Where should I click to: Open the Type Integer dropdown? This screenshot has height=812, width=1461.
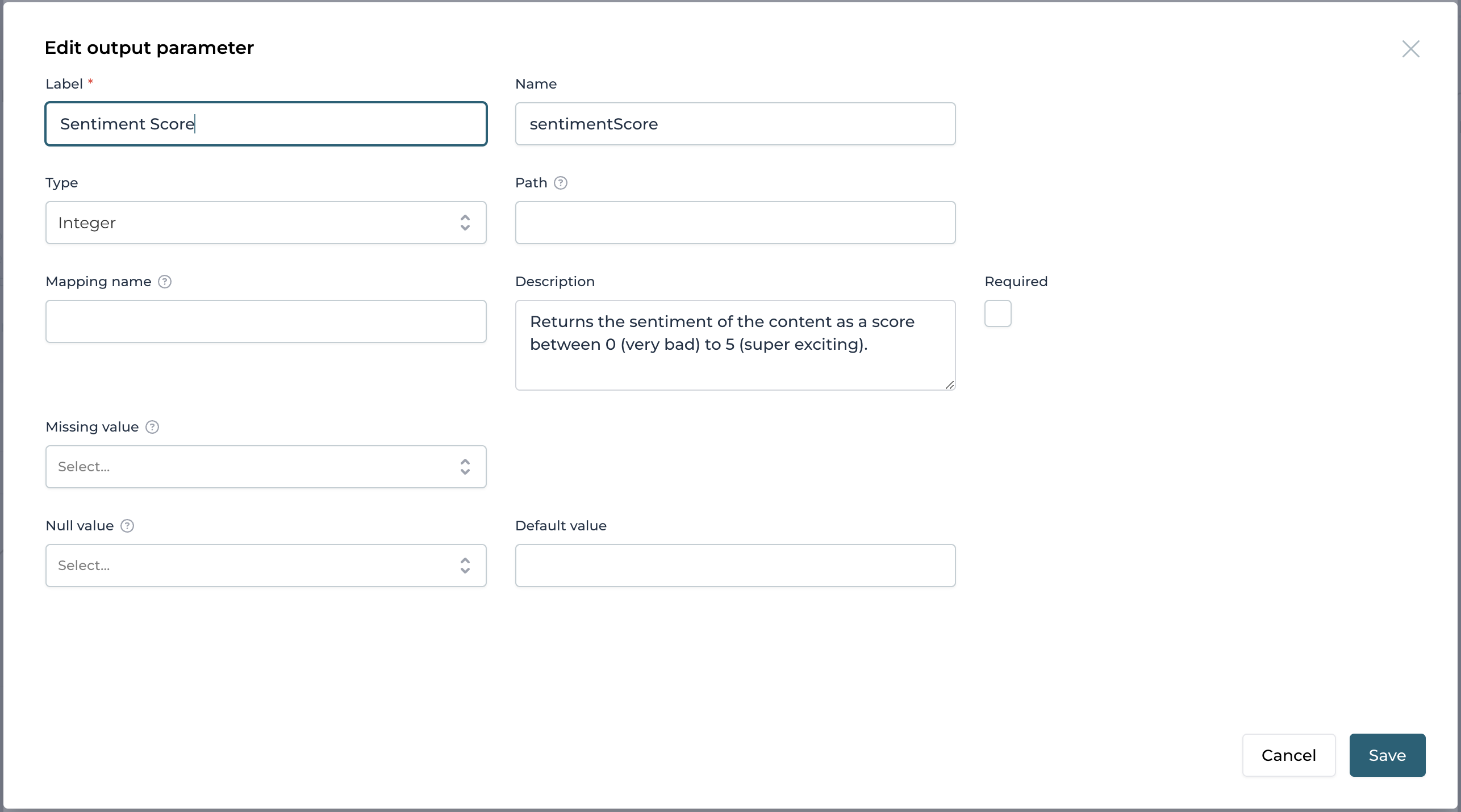(250, 223)
